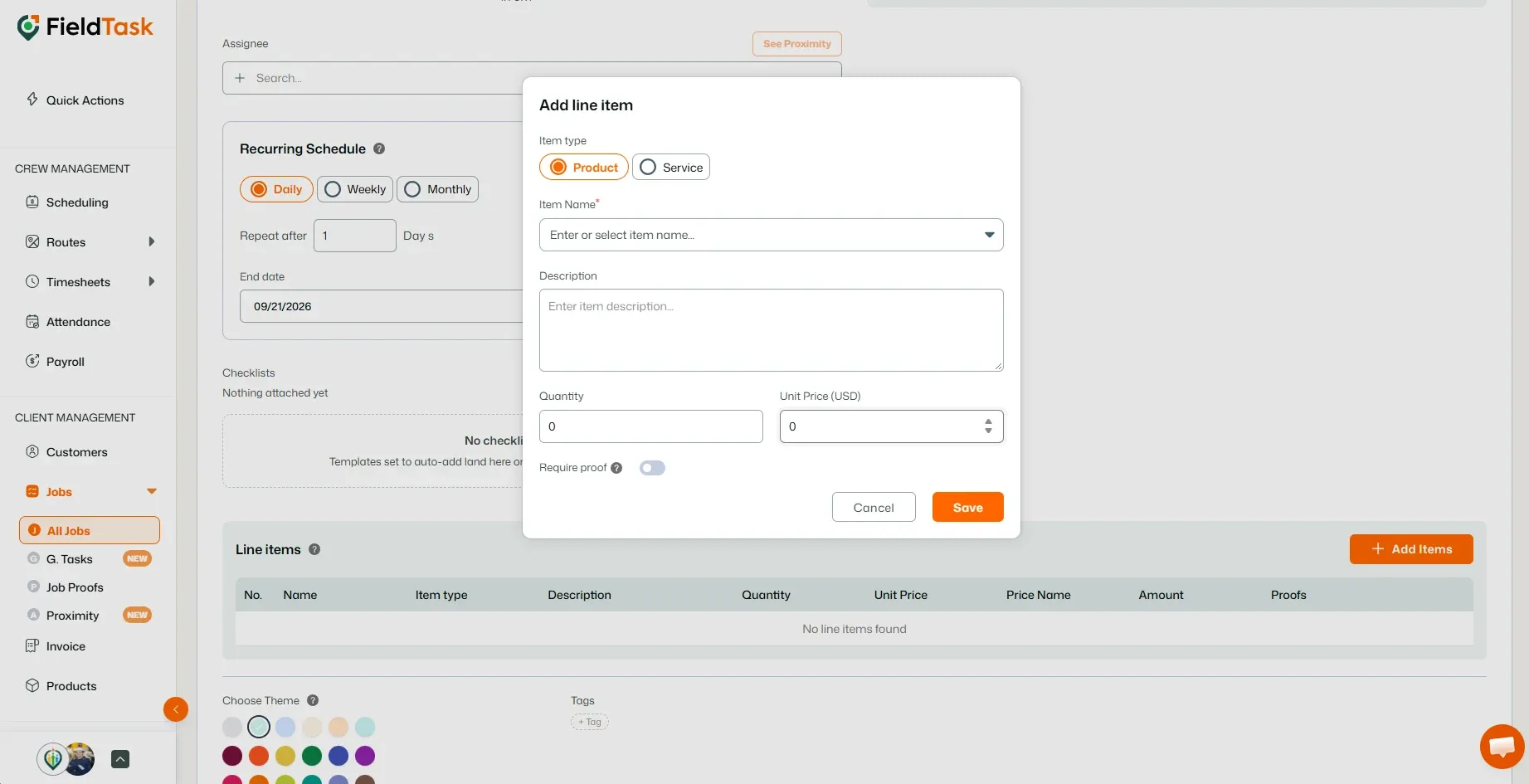
Task: Select the Service item type
Action: click(671, 167)
